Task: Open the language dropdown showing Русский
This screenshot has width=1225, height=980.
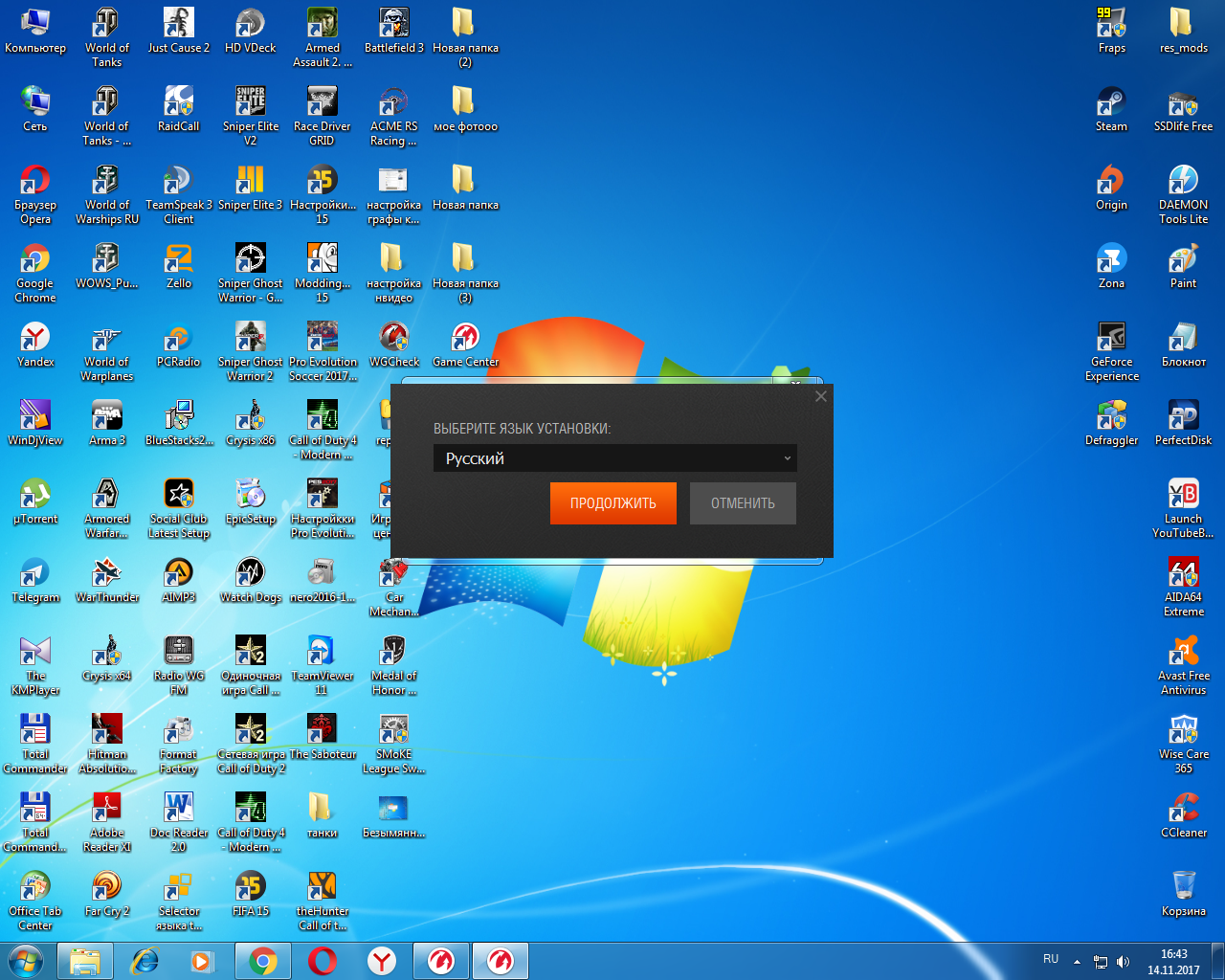Action: 614,458
